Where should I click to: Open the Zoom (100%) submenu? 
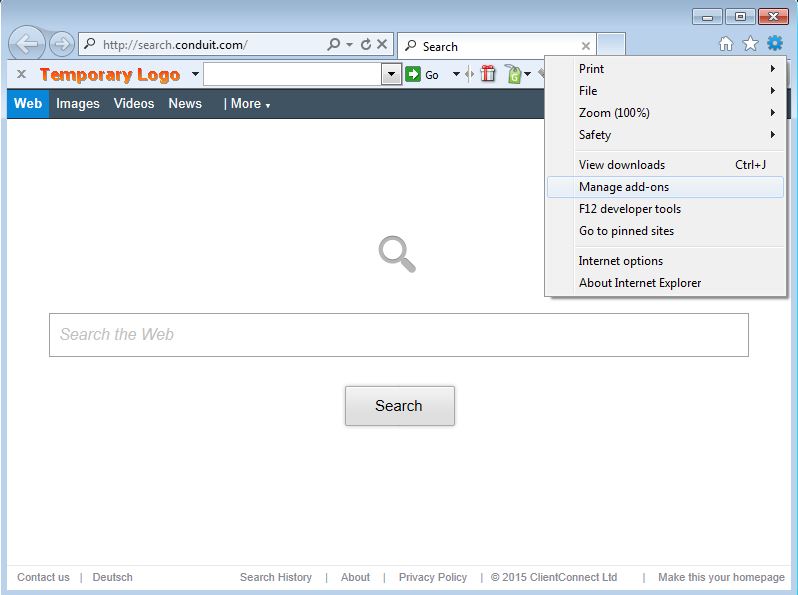(x=666, y=112)
